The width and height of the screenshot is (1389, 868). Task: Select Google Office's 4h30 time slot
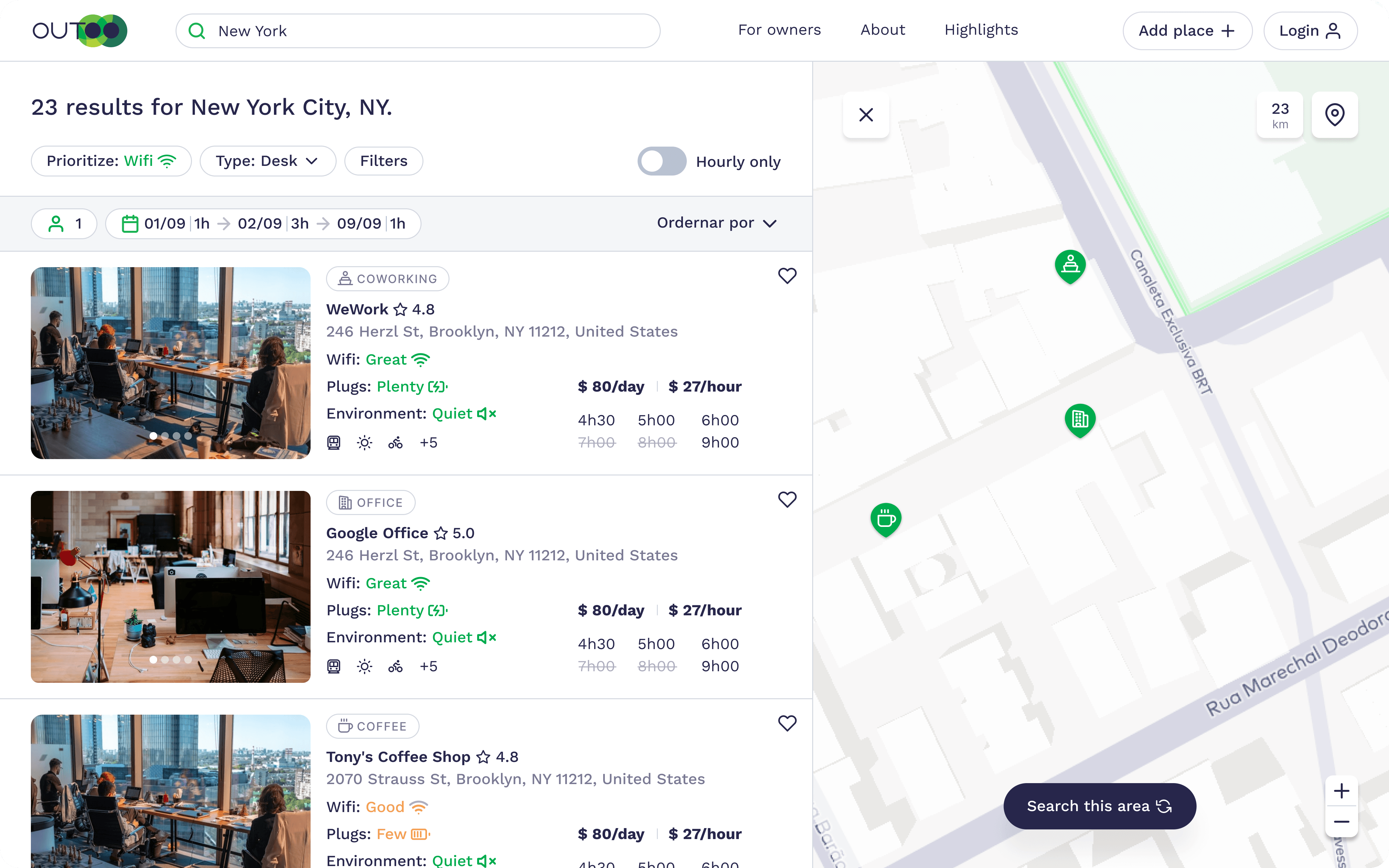(596, 644)
